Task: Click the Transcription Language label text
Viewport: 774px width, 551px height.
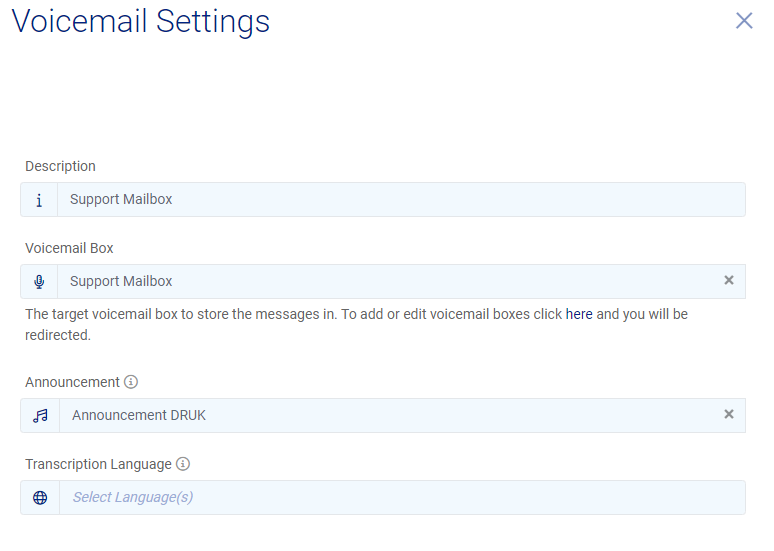Action: tap(98, 464)
